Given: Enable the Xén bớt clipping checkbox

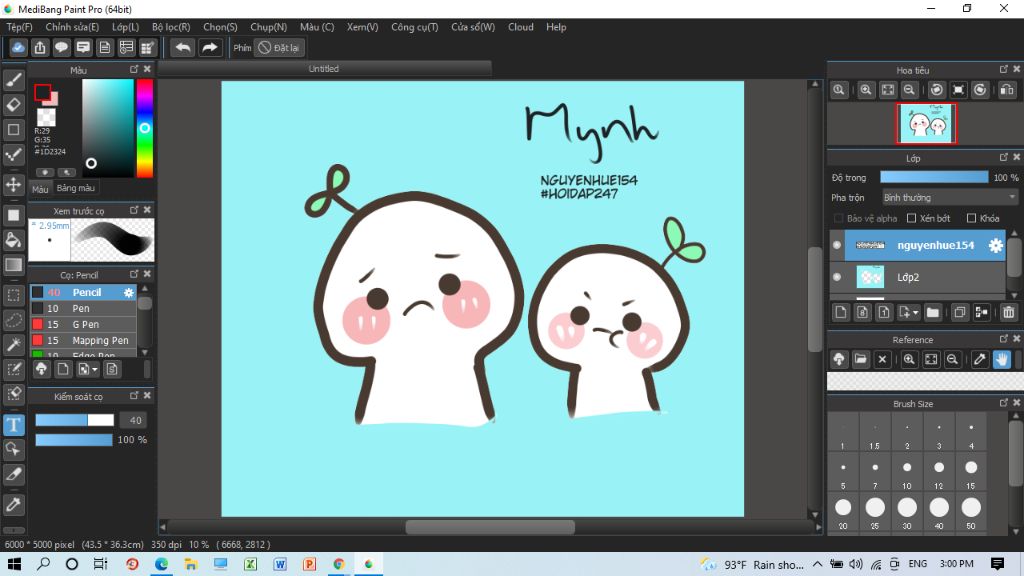Looking at the screenshot, I should 912,218.
